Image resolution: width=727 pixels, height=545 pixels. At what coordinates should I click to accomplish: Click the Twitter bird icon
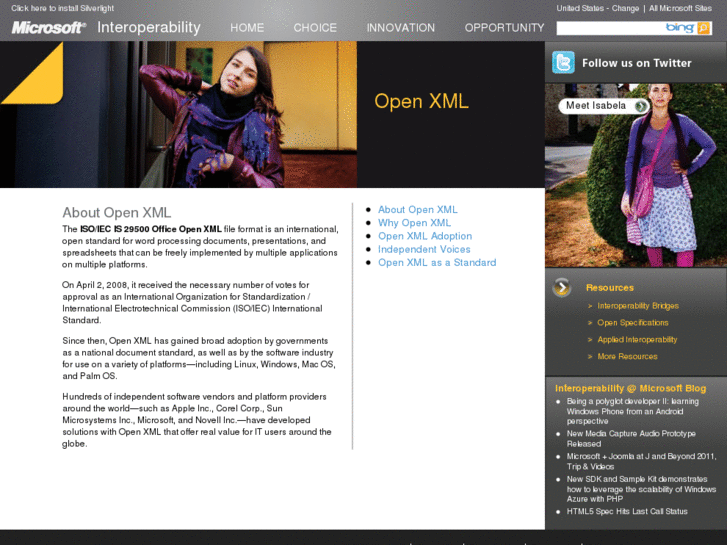click(x=563, y=63)
